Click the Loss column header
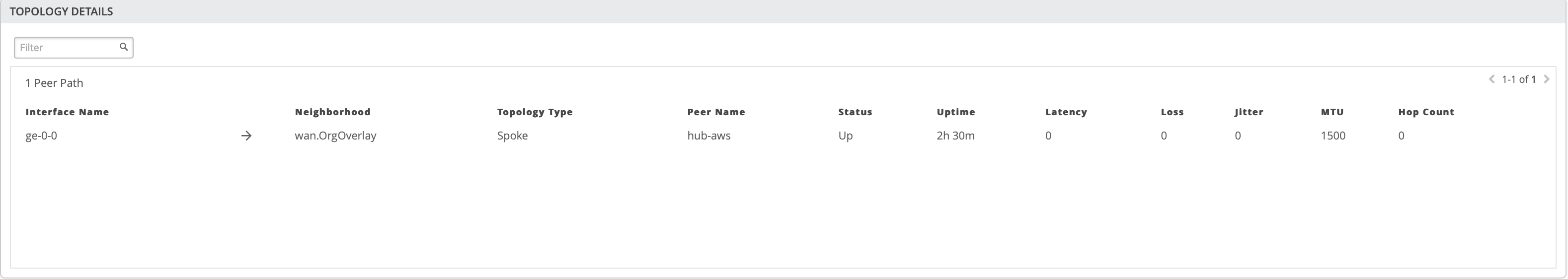 [1172, 112]
